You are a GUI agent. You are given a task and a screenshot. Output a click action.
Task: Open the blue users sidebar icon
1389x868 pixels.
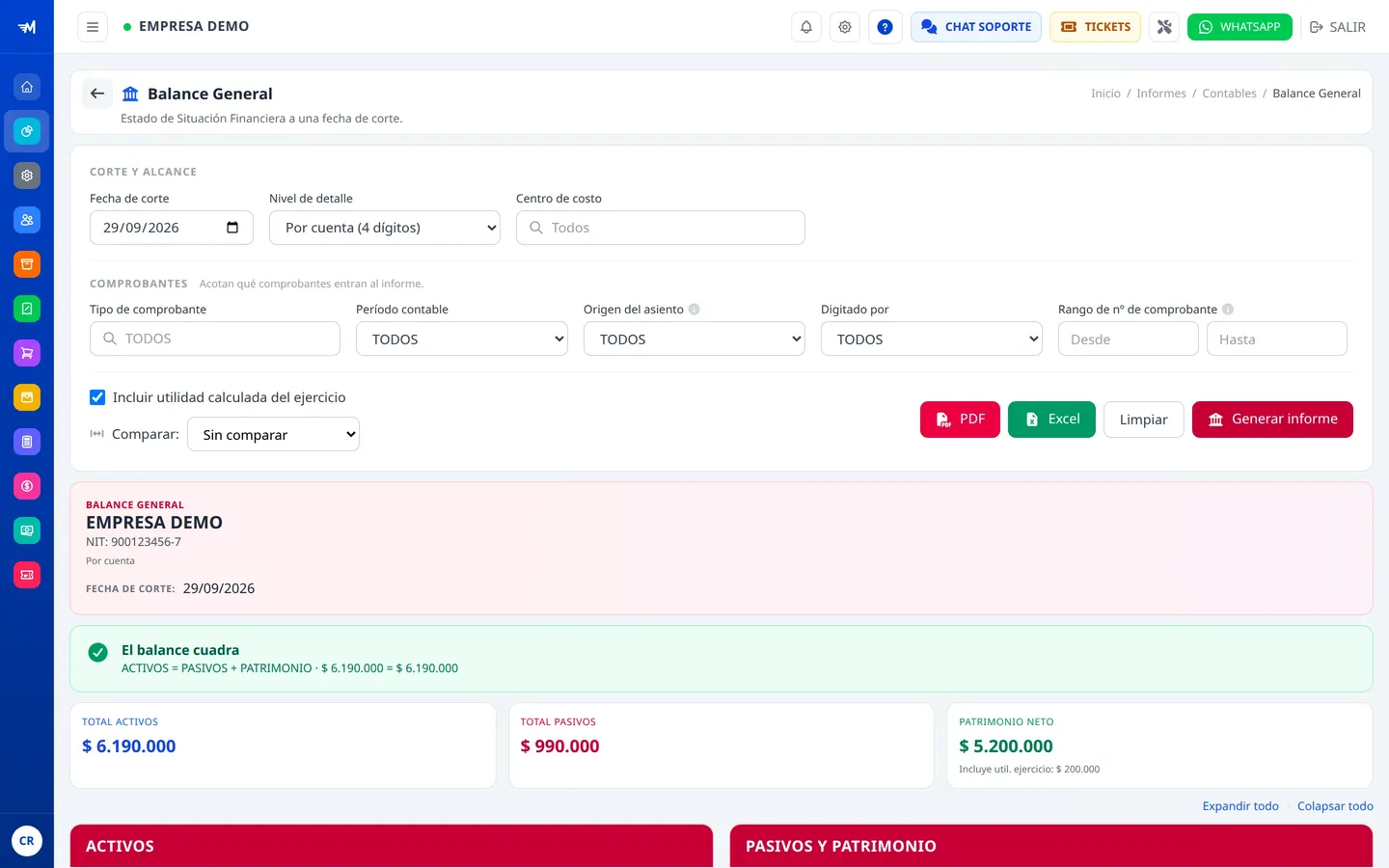[x=27, y=220]
